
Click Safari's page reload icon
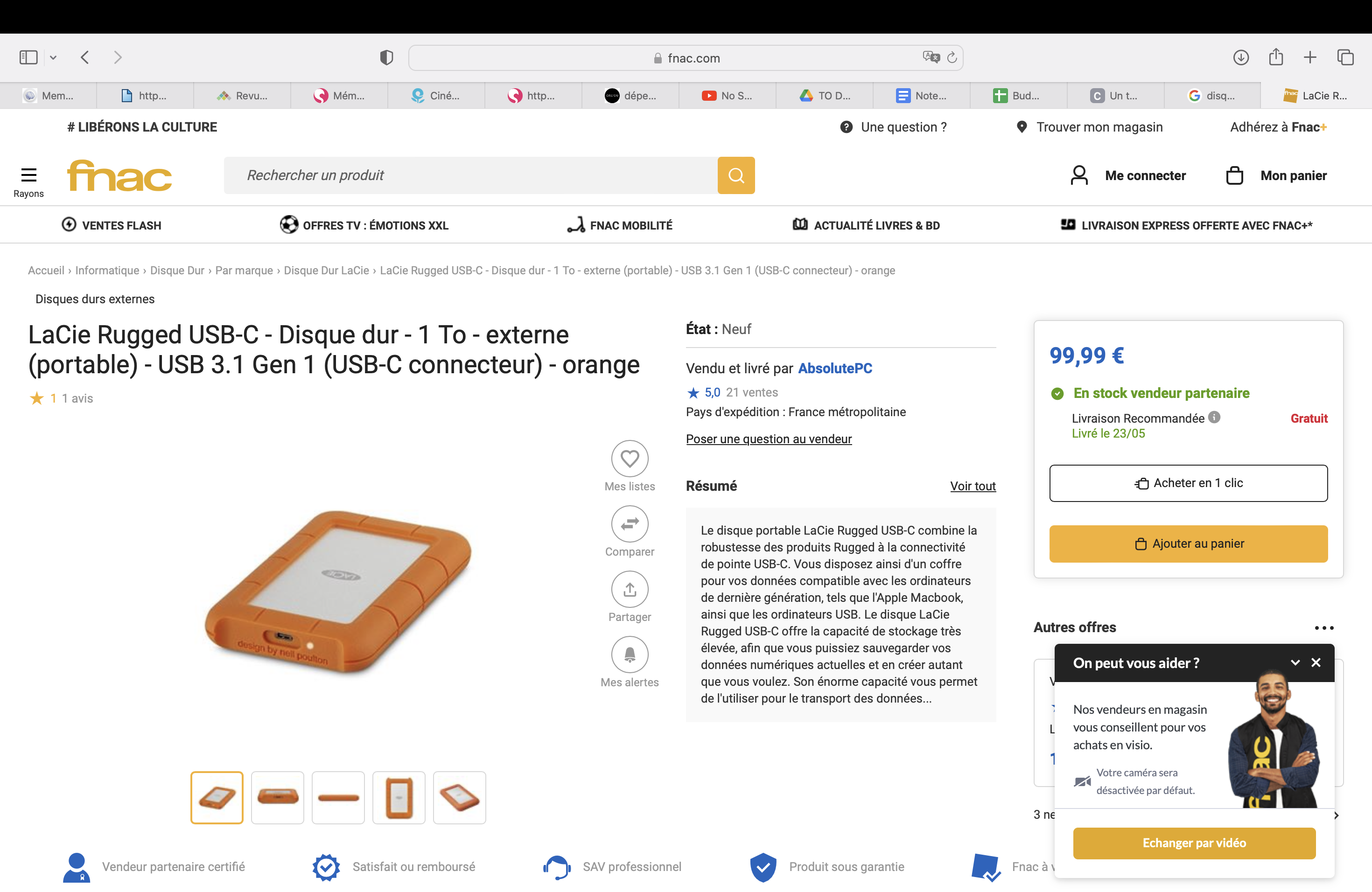pyautogui.click(x=952, y=58)
